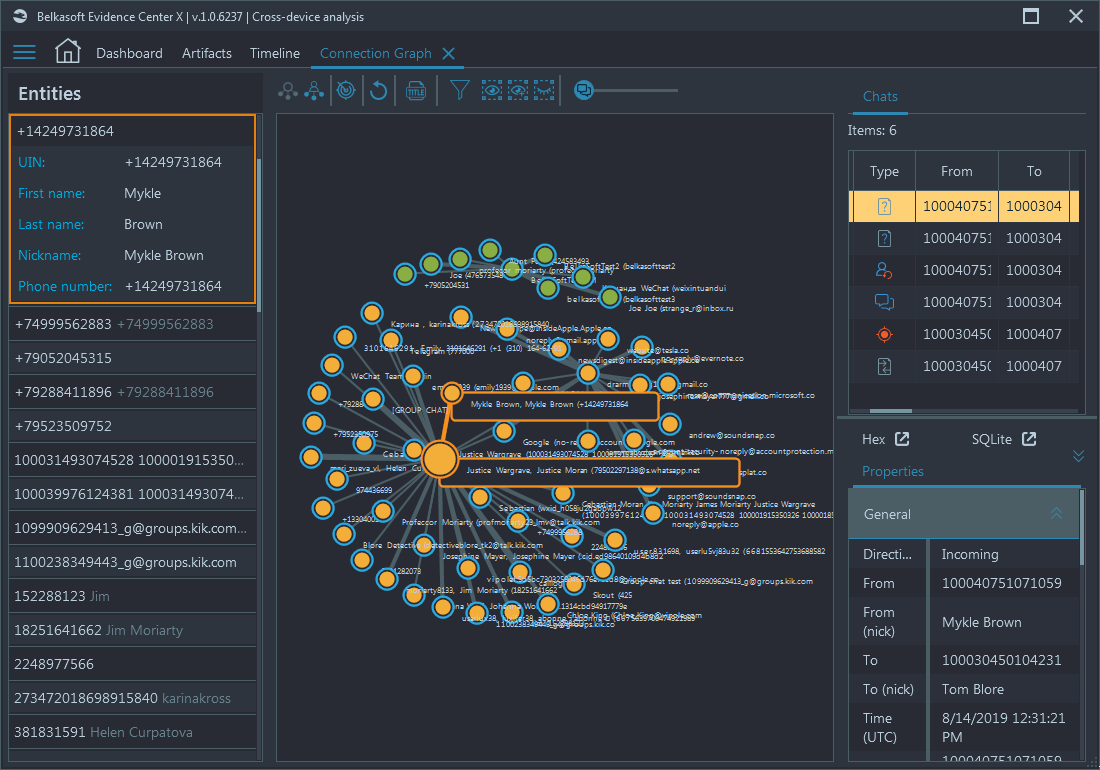1100x770 pixels.
Task: Click the Direction value 'Incoming'
Action: 970,554
